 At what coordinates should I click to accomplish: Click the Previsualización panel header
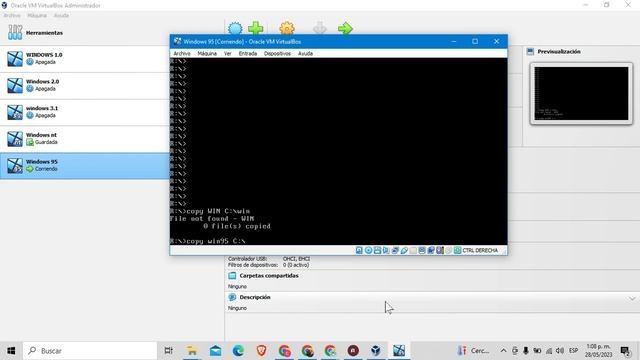[x=559, y=51]
